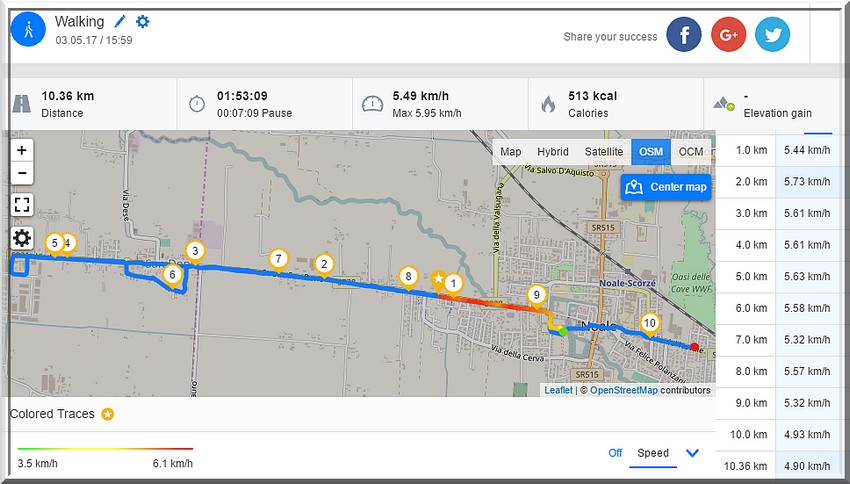The width and height of the screenshot is (850, 484).
Task: Switch map layer to Satellite
Action: (603, 152)
